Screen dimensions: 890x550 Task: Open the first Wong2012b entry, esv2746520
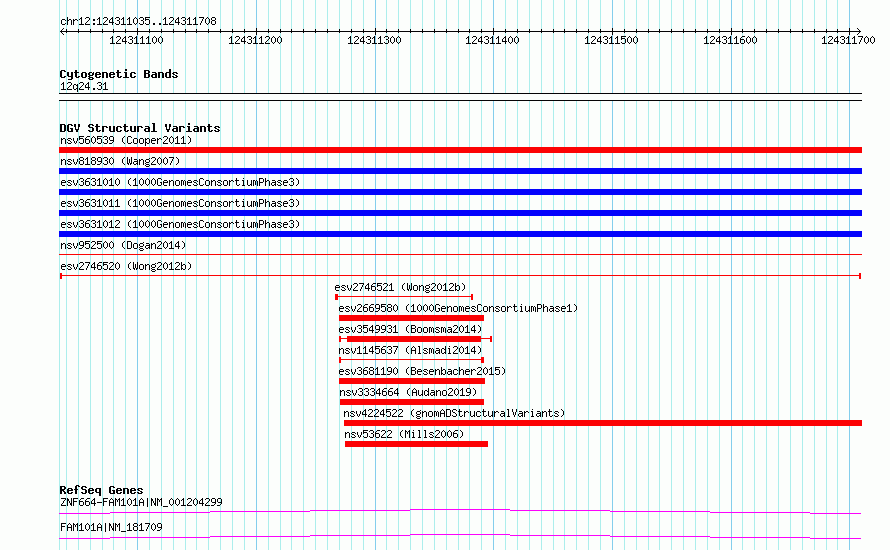(126, 266)
